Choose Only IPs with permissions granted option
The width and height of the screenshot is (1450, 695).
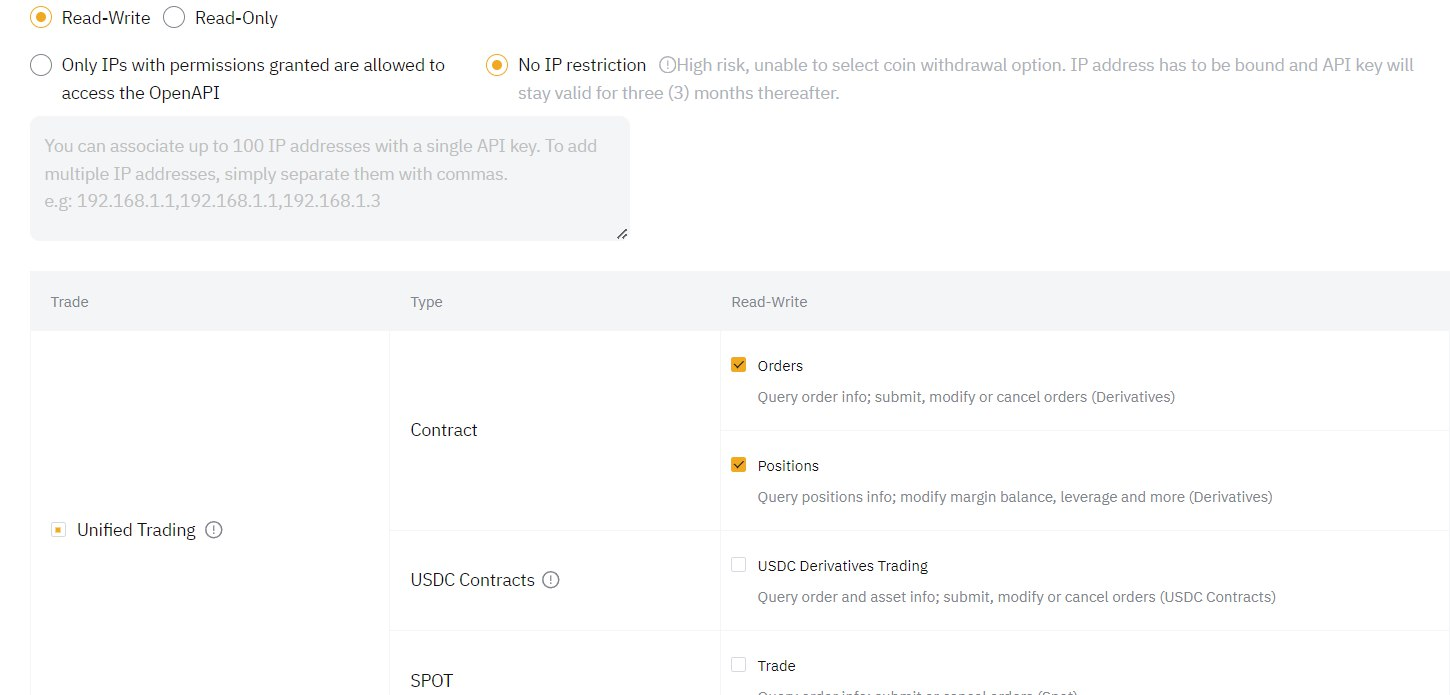click(x=41, y=66)
